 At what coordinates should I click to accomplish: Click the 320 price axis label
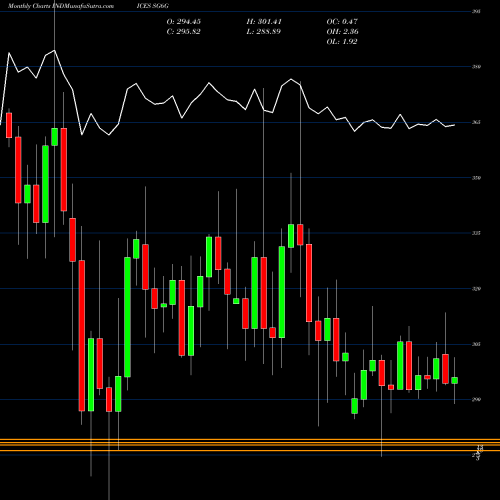[476, 289]
